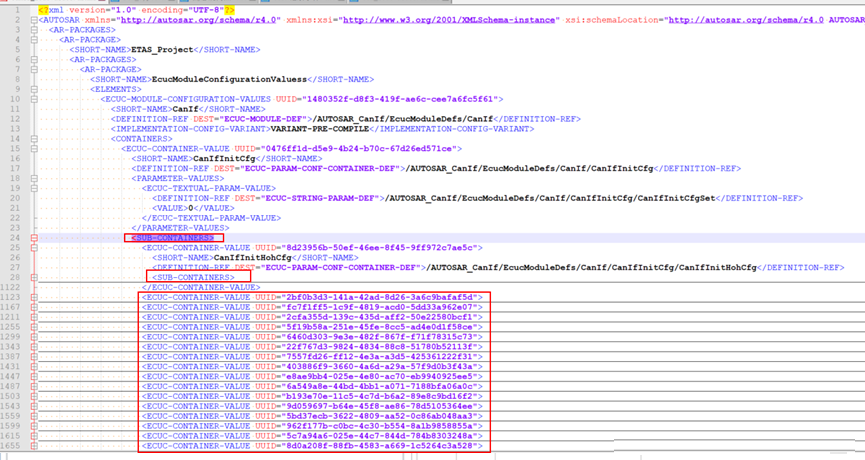Screen dimensions: 865x460
Task: Expand the collapsed container fold on line 1655
Action: click(x=32, y=445)
